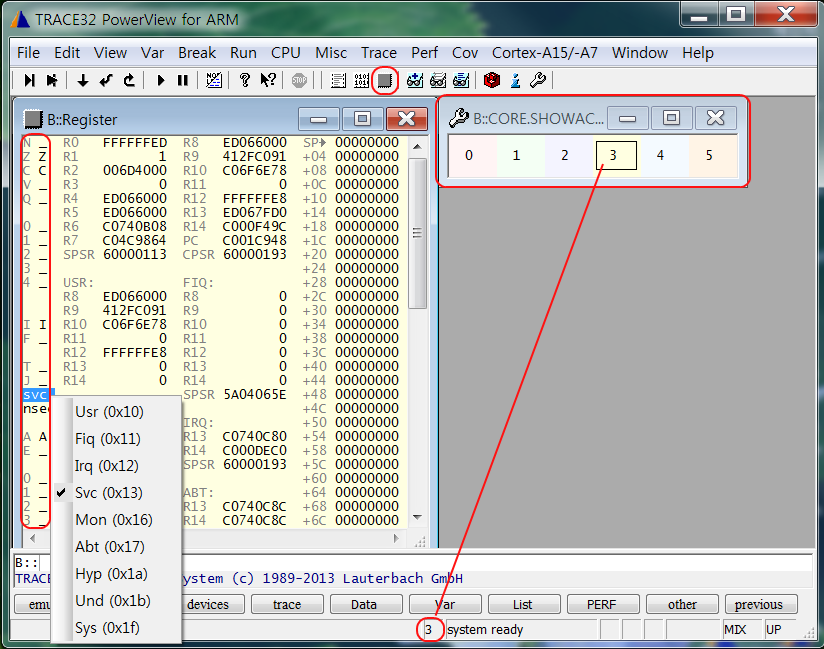The height and width of the screenshot is (649, 824).
Task: Choose Hyp (0x1a) from context menu
Action: 110,573
